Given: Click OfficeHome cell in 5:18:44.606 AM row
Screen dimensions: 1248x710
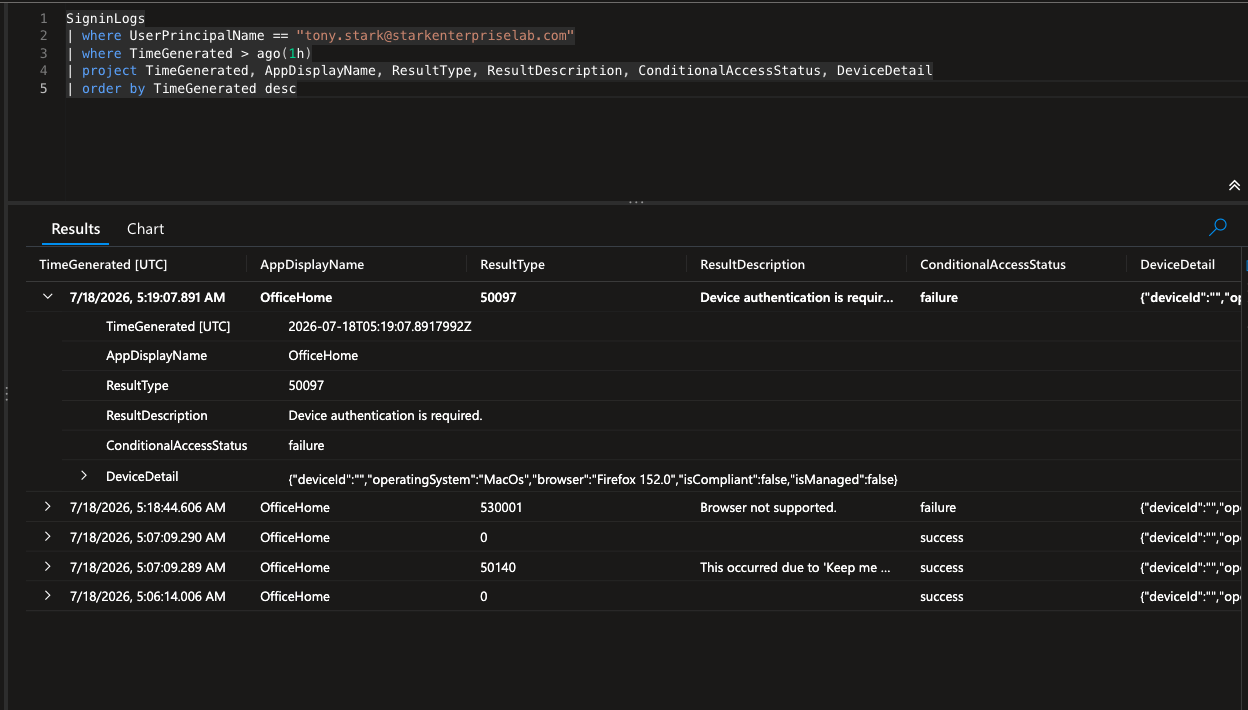Looking at the screenshot, I should click(295, 507).
